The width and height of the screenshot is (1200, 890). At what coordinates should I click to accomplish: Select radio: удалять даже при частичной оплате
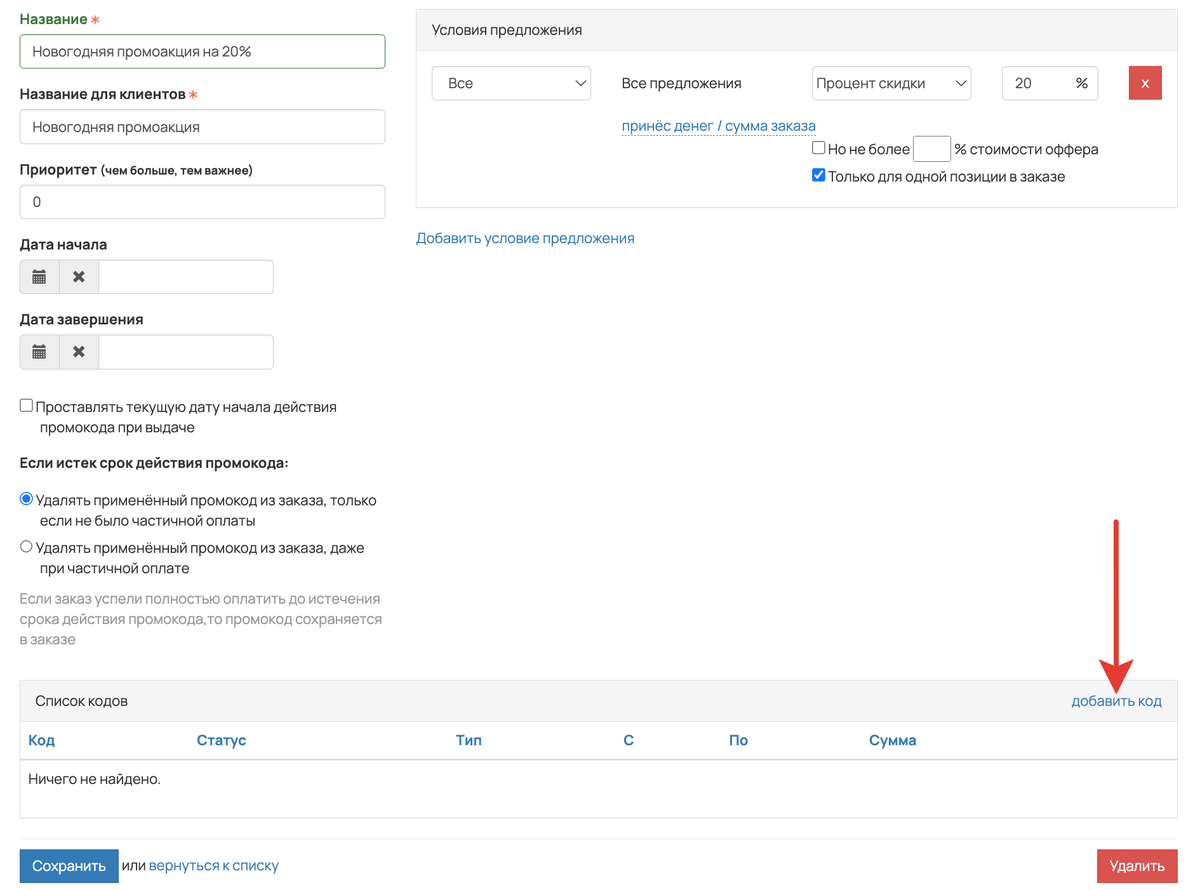(x=27, y=547)
